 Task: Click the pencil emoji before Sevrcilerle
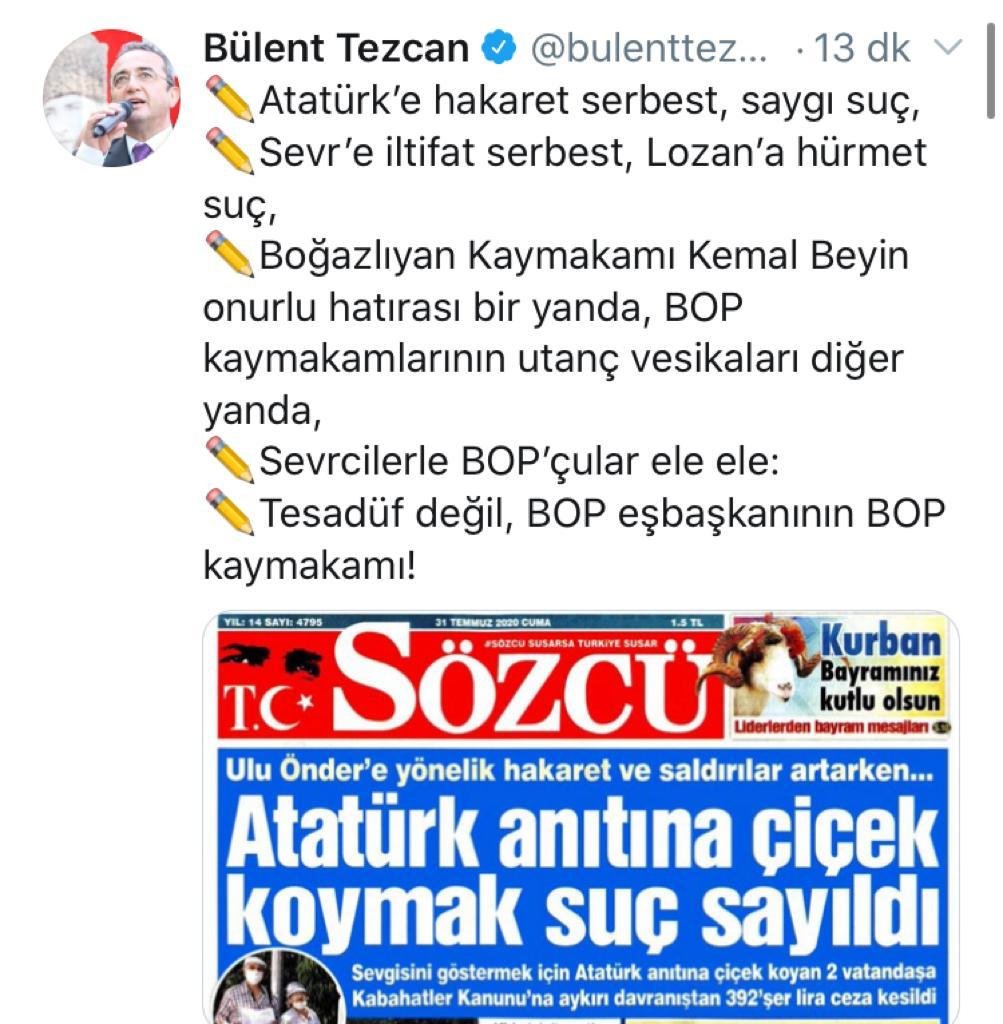click(x=230, y=460)
